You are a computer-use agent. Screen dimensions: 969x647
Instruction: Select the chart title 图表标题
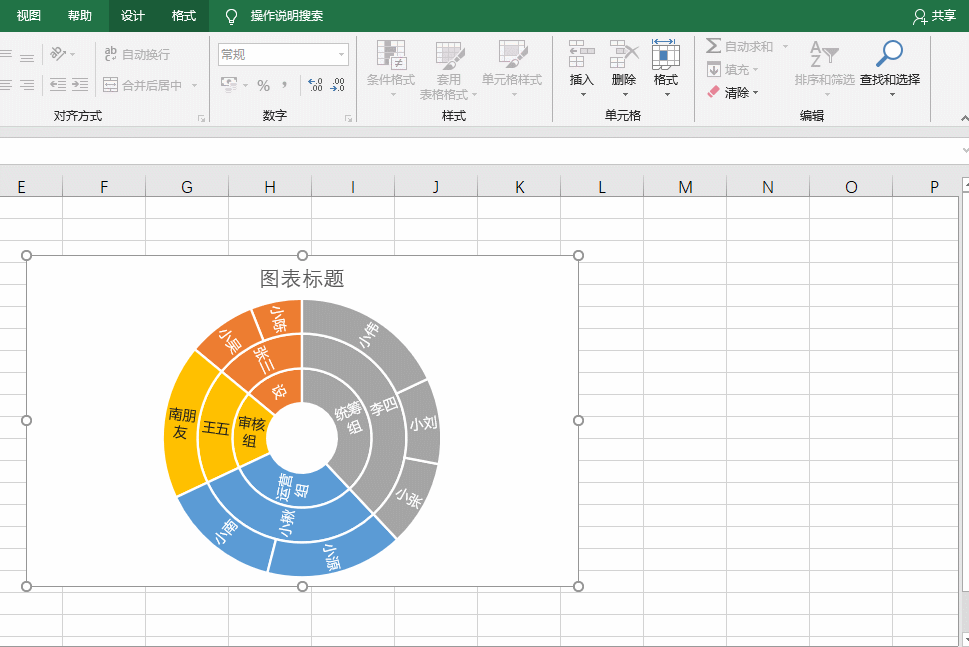(302, 279)
